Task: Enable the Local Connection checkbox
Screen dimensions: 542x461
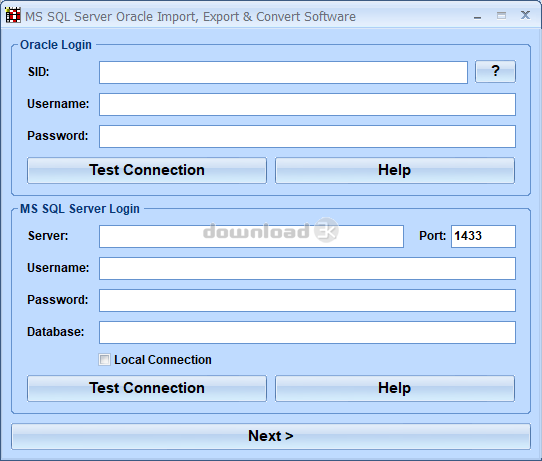Action: point(104,360)
